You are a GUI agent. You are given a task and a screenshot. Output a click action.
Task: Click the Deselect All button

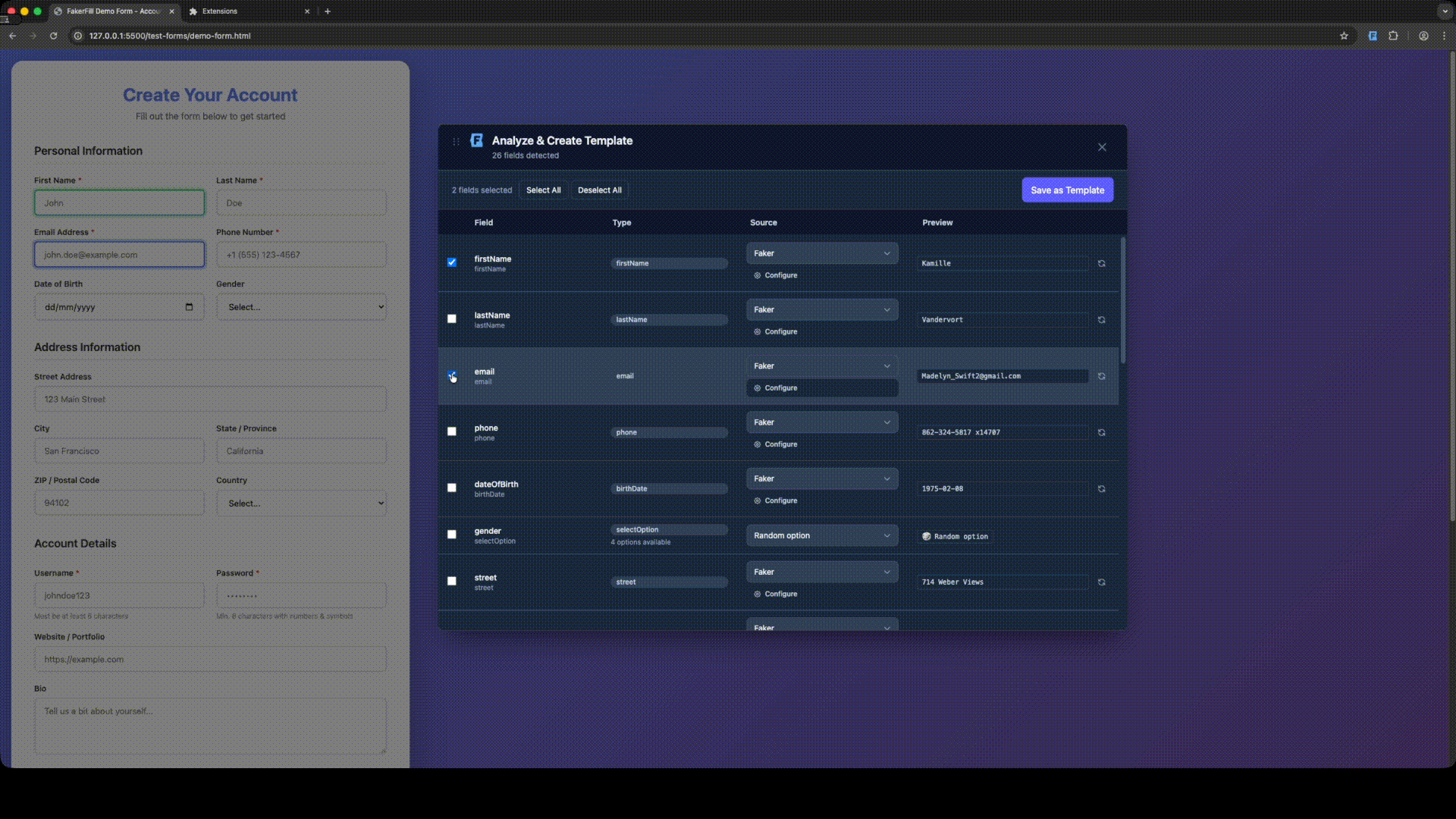599,190
